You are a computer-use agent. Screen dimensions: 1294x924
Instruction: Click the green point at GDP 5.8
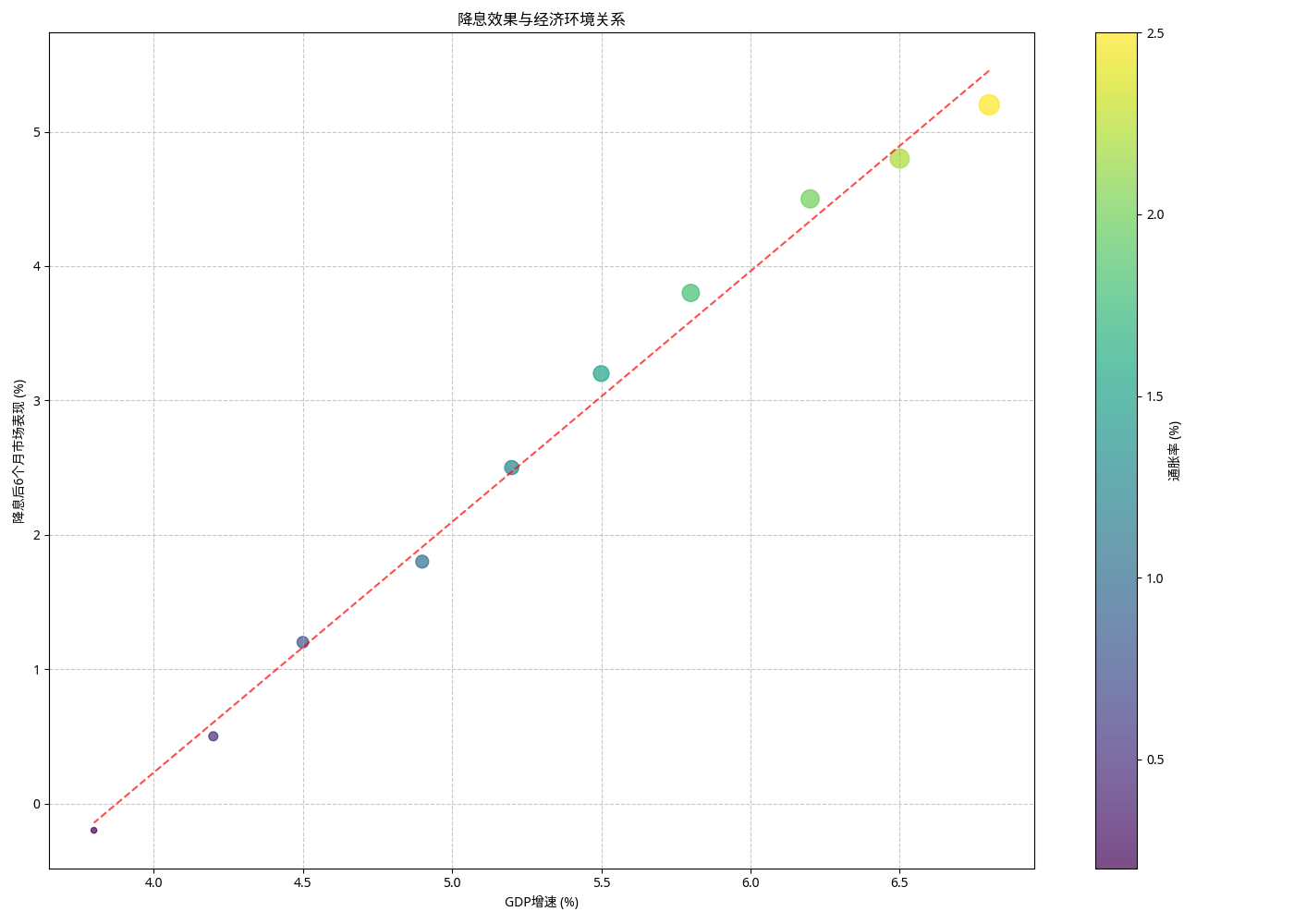pos(690,293)
